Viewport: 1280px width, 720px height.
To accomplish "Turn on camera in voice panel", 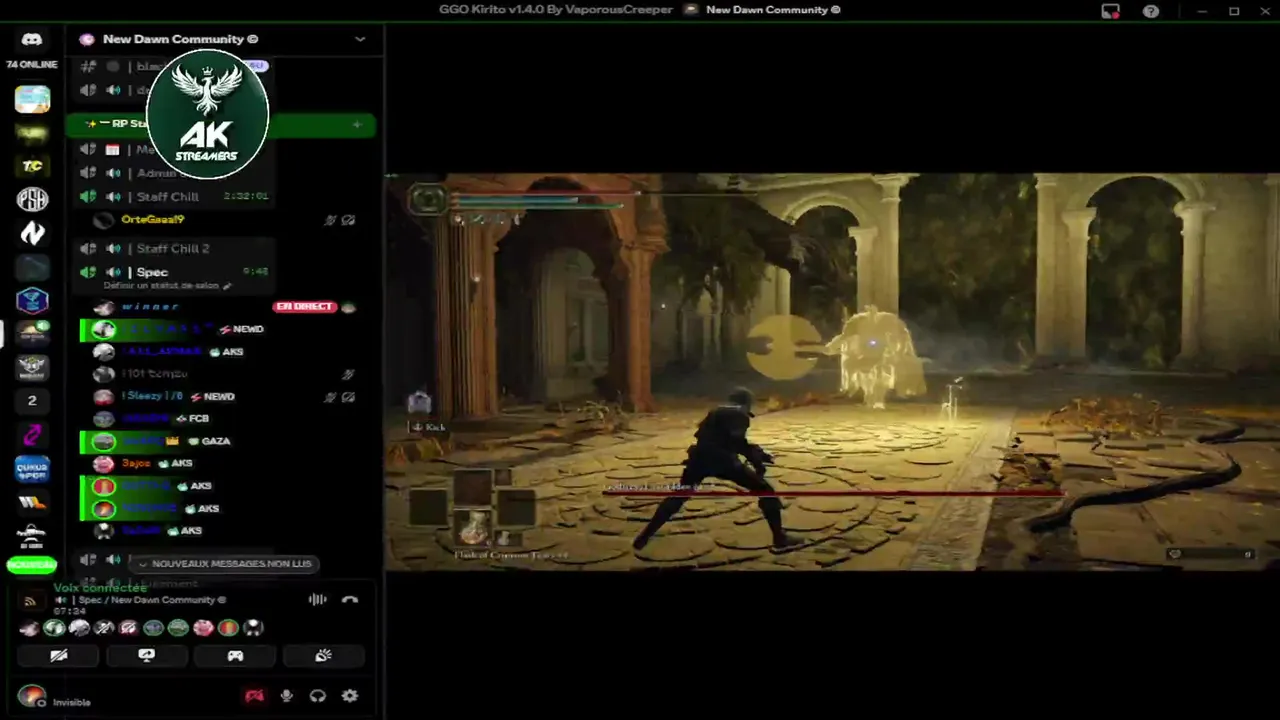I will (59, 656).
